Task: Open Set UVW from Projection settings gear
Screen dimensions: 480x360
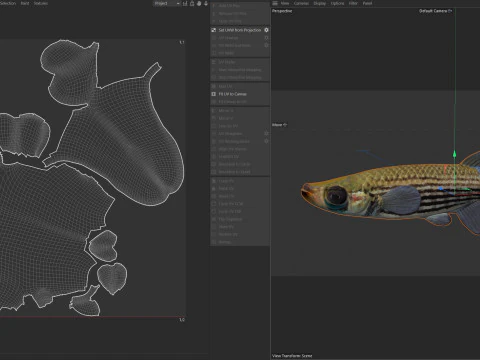Action: [x=266, y=30]
